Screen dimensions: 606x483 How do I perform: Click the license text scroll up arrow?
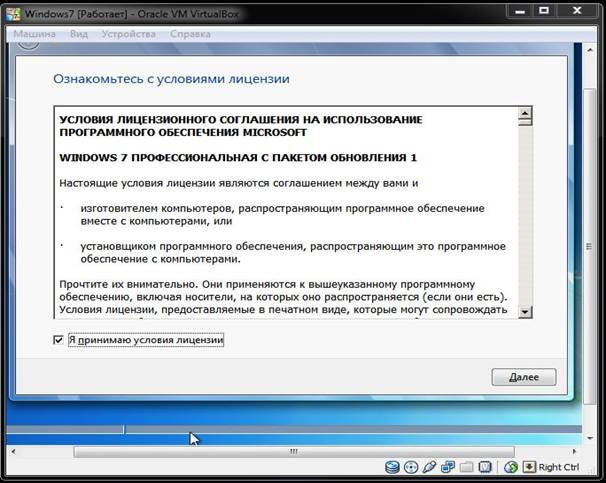coord(525,113)
